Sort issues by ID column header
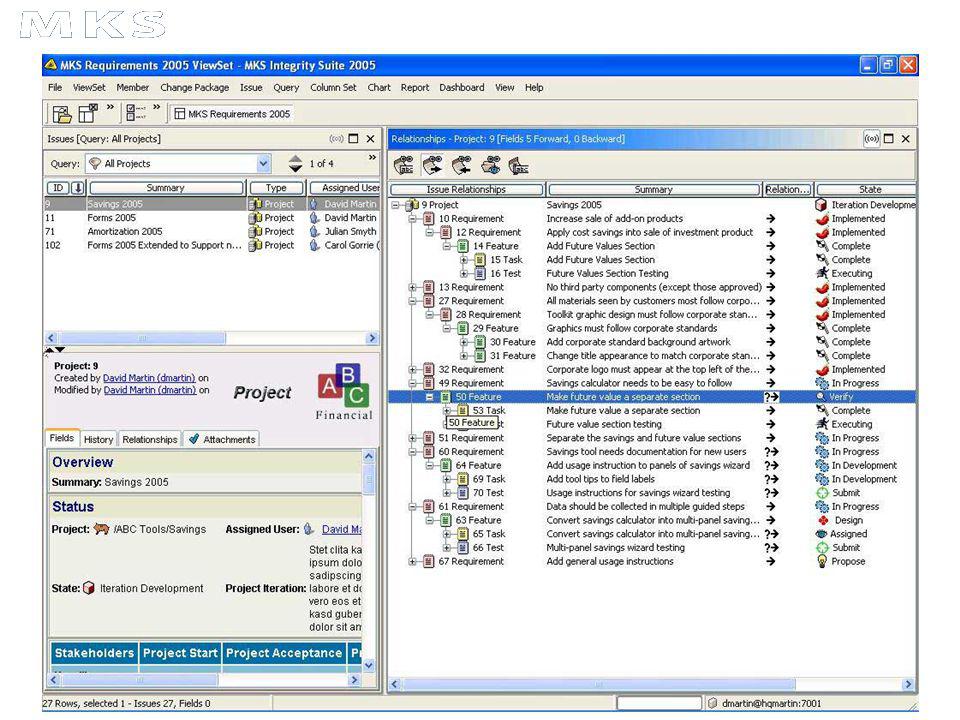960x720 pixels. pos(58,188)
